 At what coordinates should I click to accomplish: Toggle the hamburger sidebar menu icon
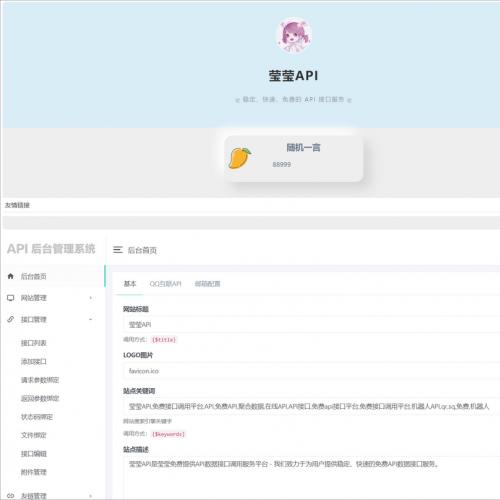[x=118, y=250]
